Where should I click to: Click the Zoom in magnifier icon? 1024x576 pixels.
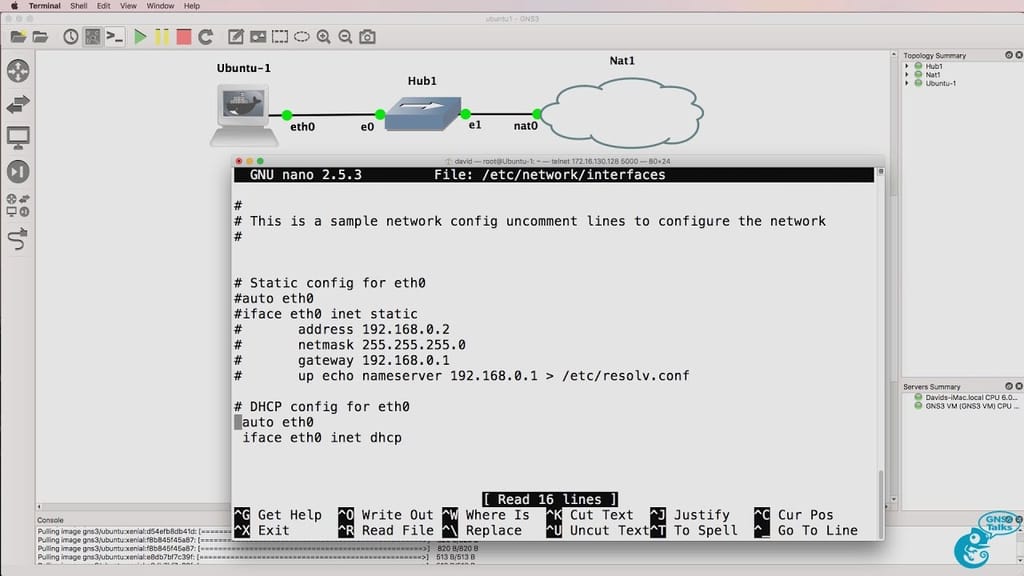(x=323, y=37)
